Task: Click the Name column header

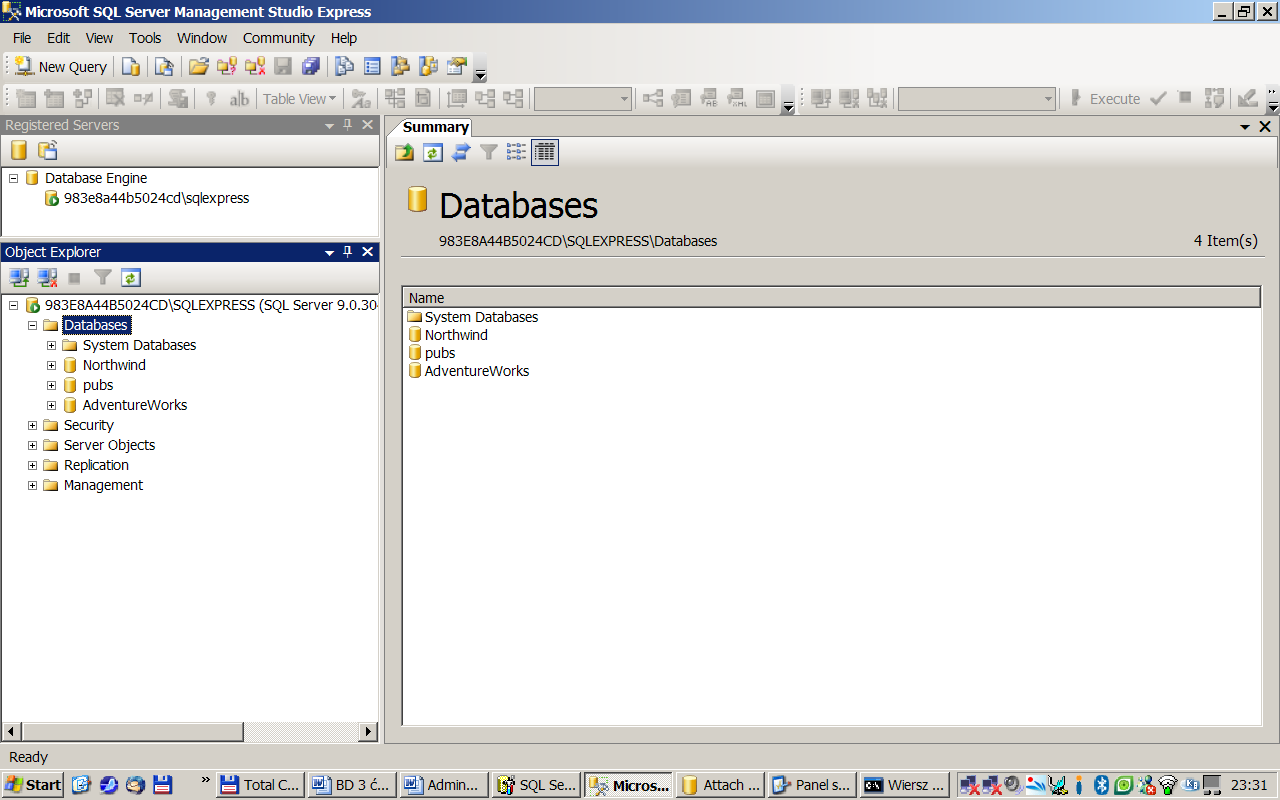Action: 832,298
